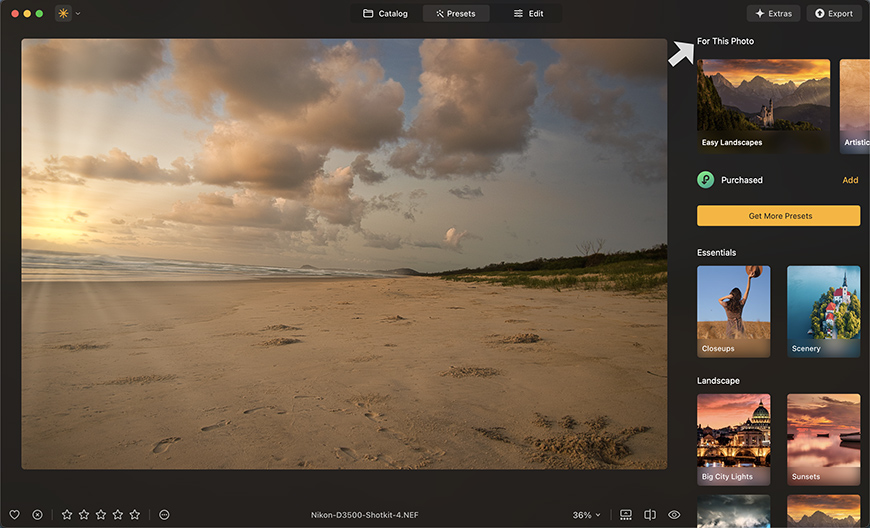Expand the dropdown arrow beside Luminar logo
Screen dimensions: 870x528
78,14
